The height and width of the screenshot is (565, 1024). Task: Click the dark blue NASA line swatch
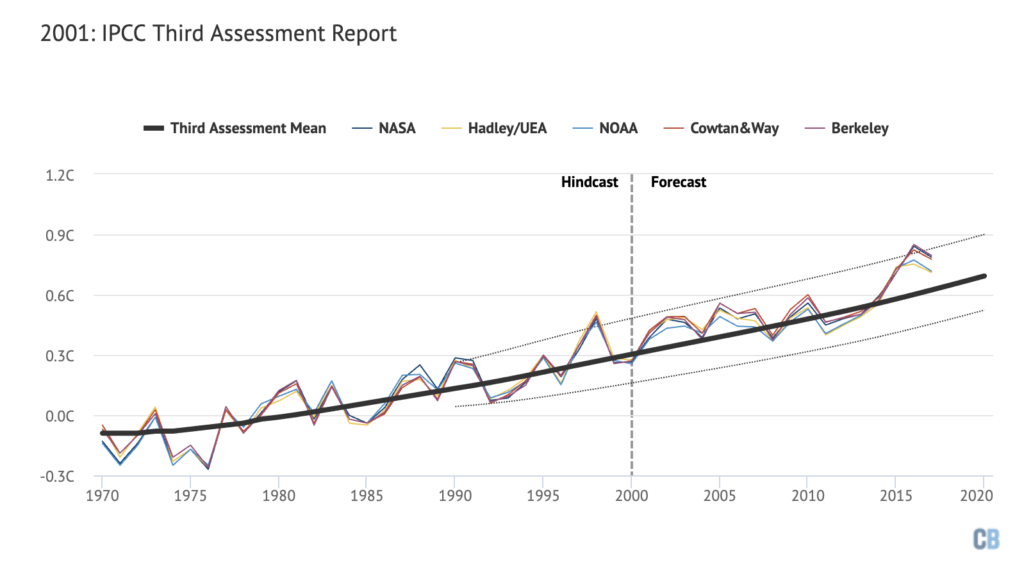pos(362,129)
